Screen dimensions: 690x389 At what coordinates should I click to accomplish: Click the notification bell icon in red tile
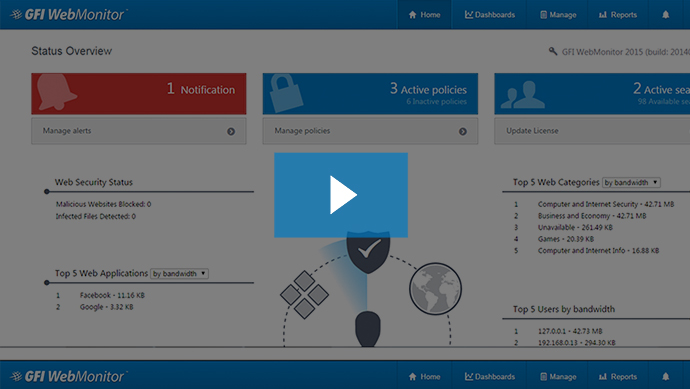[56, 92]
